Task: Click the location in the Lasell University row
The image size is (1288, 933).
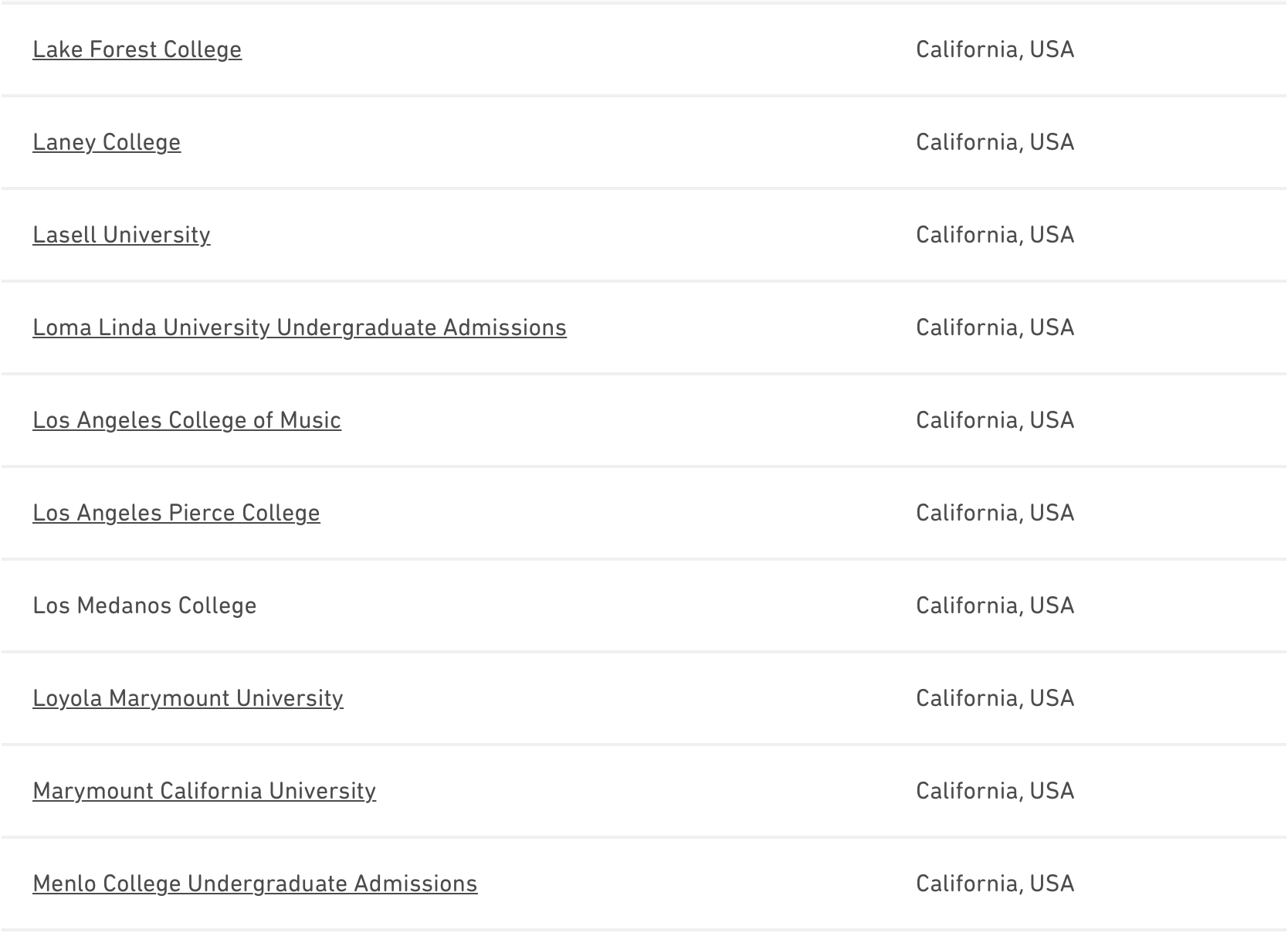Action: click(995, 235)
